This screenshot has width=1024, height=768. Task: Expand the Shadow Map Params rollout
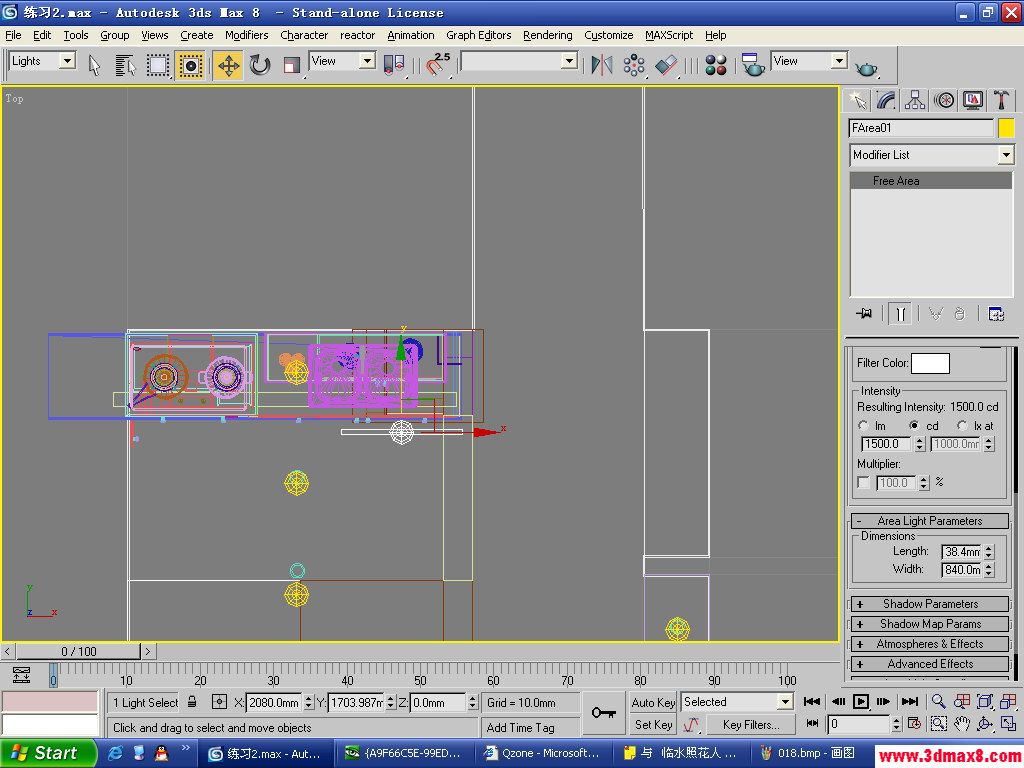(x=930, y=624)
